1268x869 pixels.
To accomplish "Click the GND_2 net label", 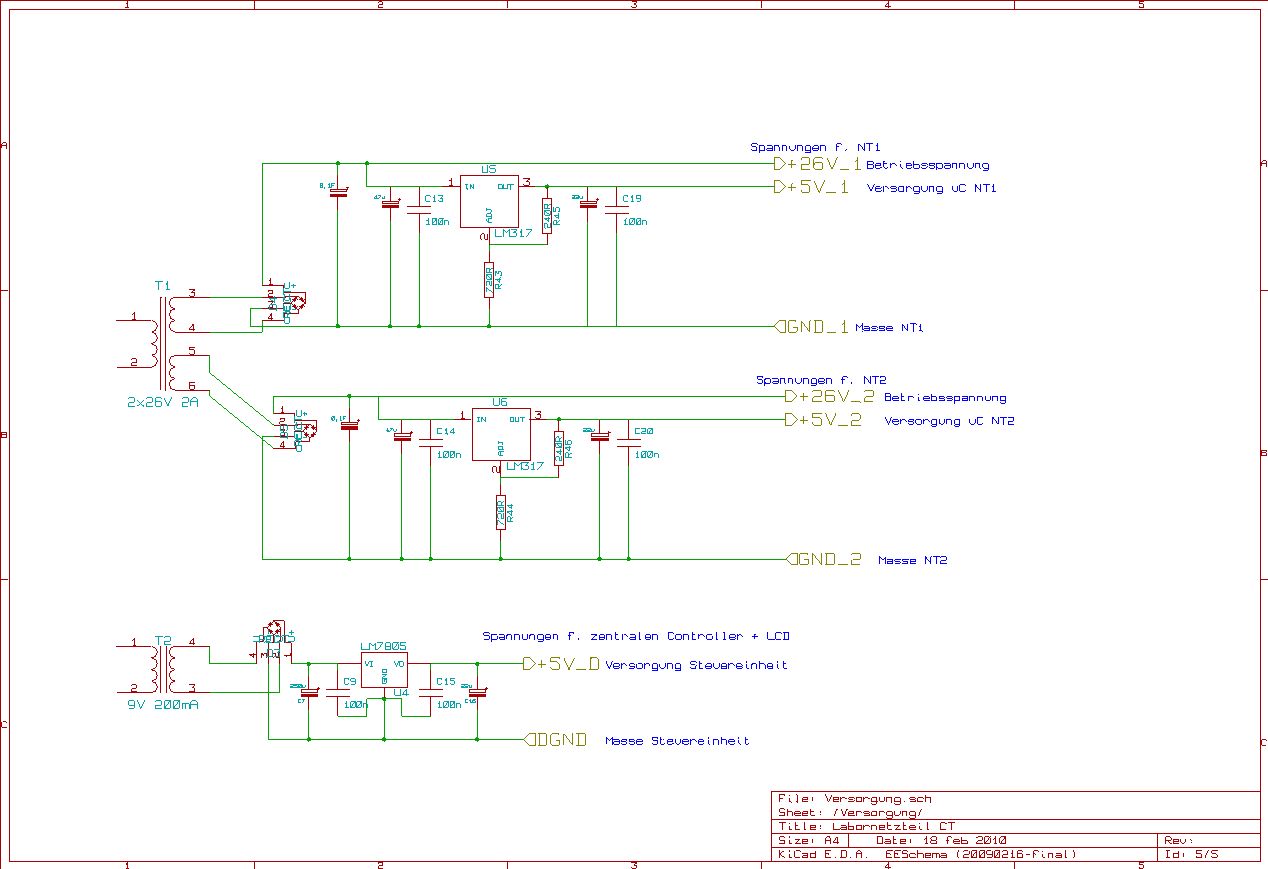I will (823, 559).
